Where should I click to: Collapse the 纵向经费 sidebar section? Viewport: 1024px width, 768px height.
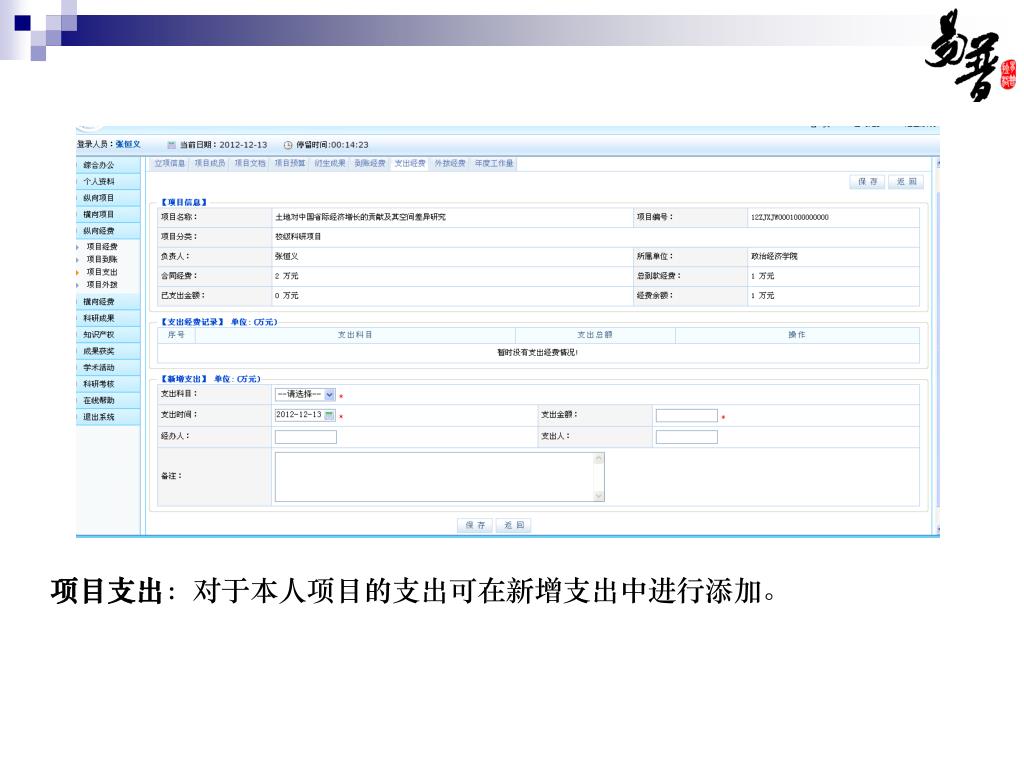point(108,231)
